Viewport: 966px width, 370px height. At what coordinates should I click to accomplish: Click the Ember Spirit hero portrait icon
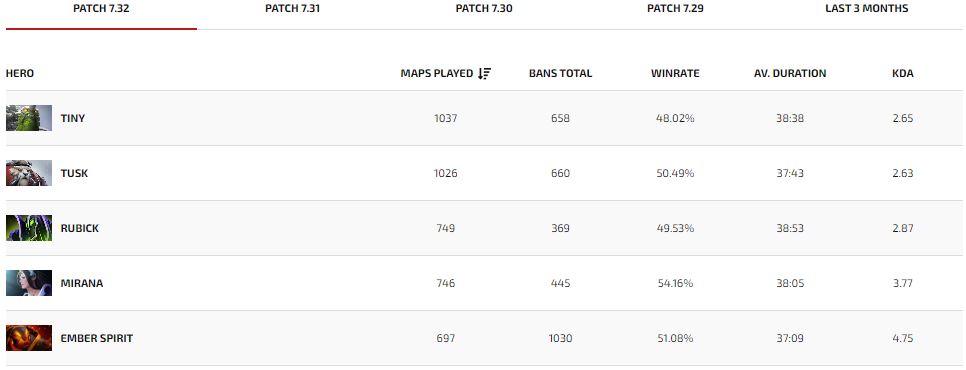pyautogui.click(x=29, y=338)
